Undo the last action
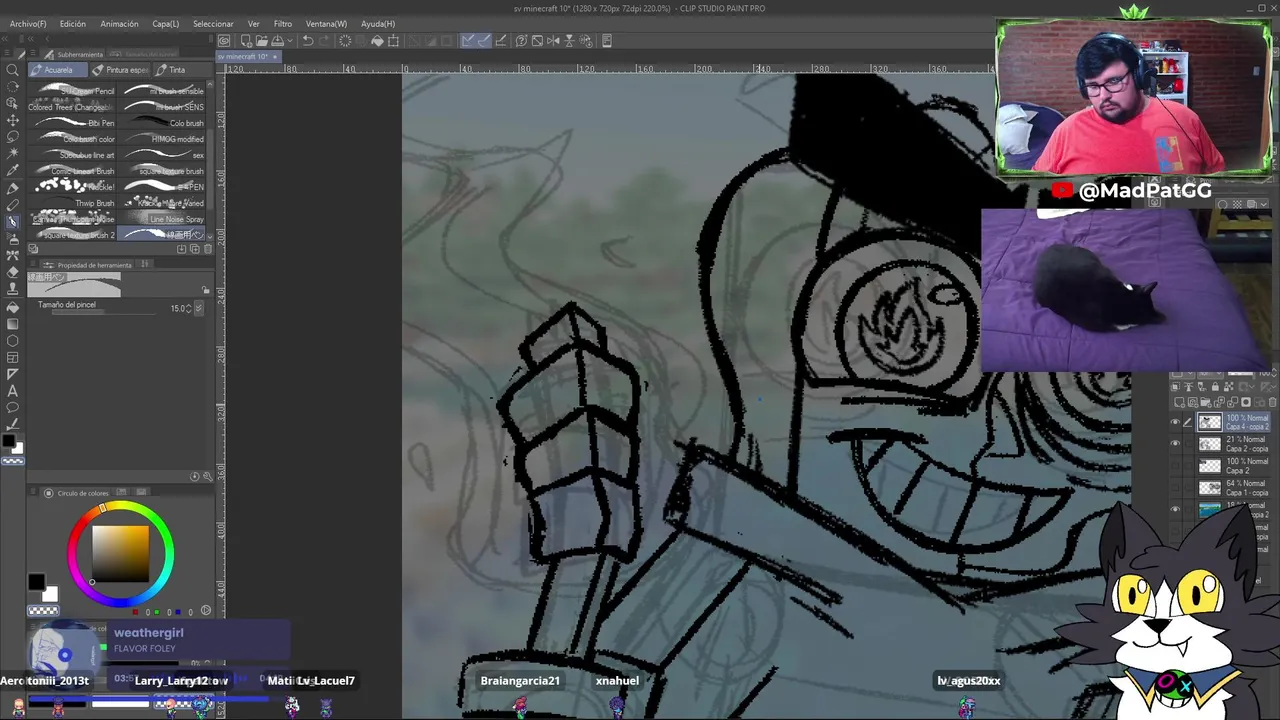This screenshot has height=720, width=1280. (x=308, y=41)
